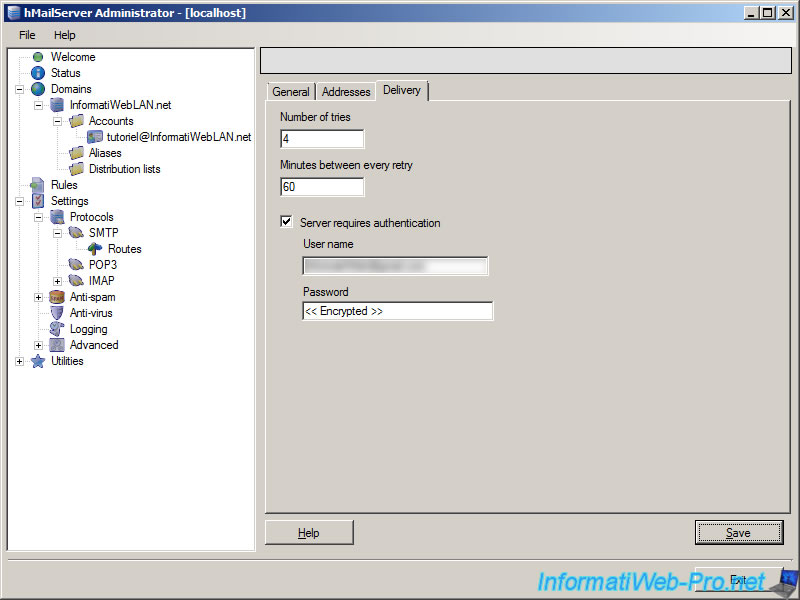
Task: Collapse the Domains tree branch
Action: click(21, 89)
